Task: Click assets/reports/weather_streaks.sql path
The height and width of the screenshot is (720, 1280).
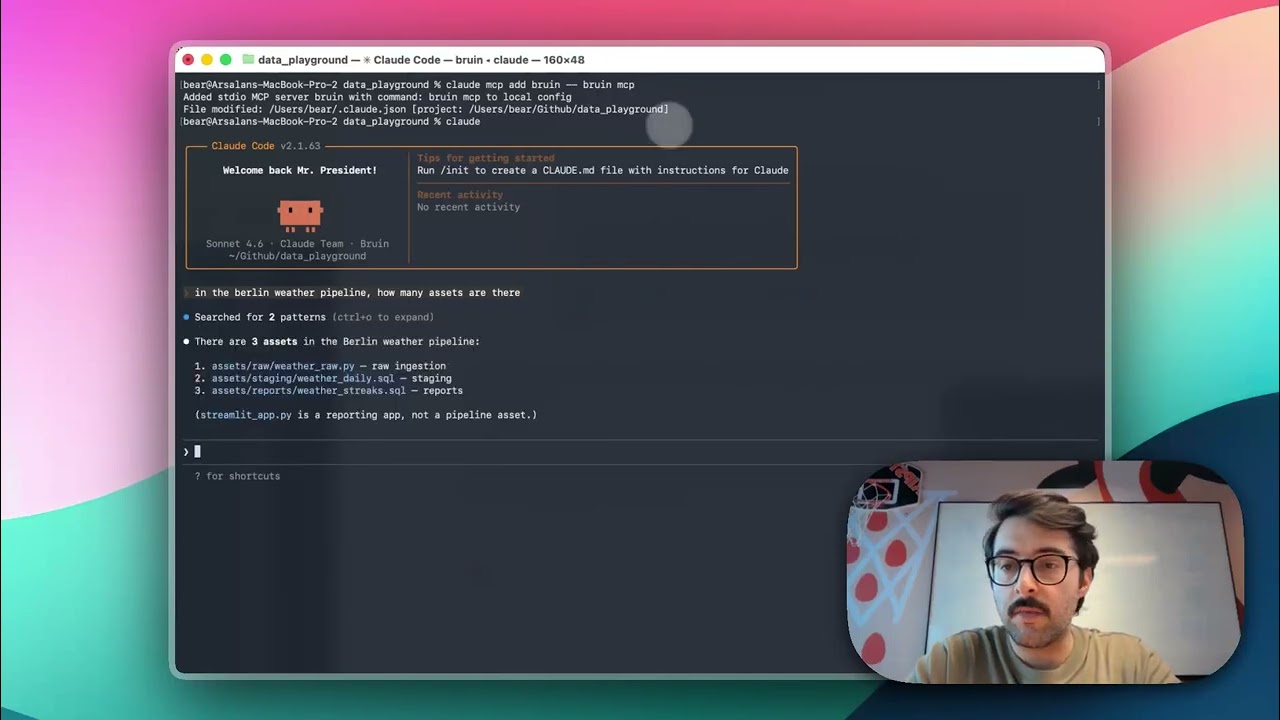Action: point(308,390)
